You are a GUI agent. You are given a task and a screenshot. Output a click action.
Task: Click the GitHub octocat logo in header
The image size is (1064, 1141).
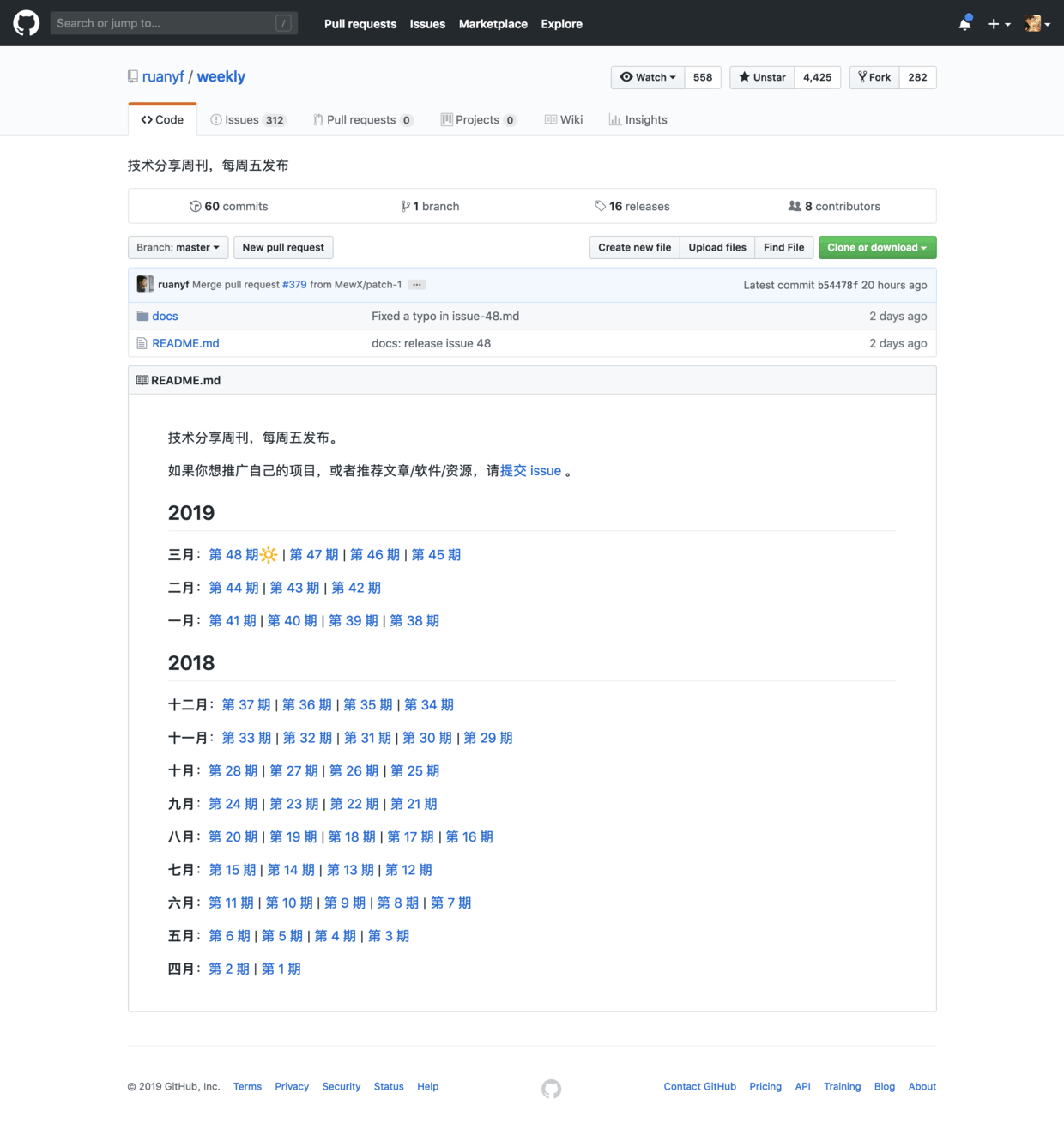[27, 23]
